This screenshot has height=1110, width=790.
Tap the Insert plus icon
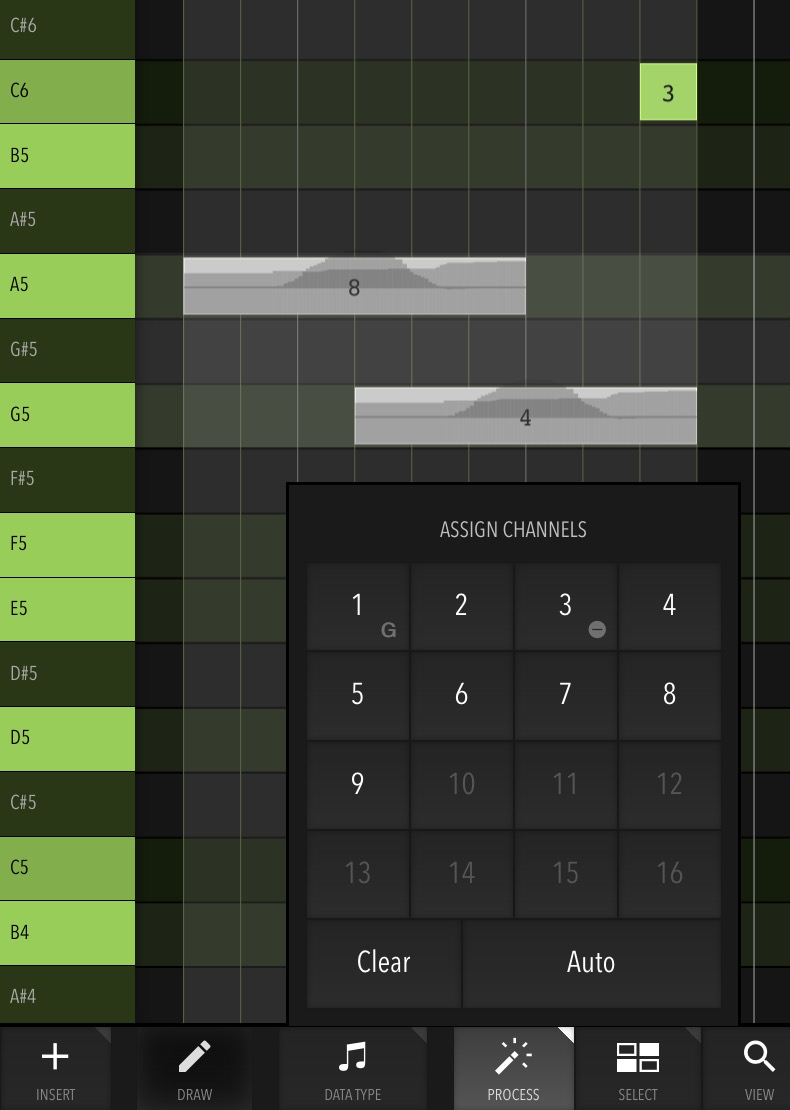click(x=55, y=1056)
